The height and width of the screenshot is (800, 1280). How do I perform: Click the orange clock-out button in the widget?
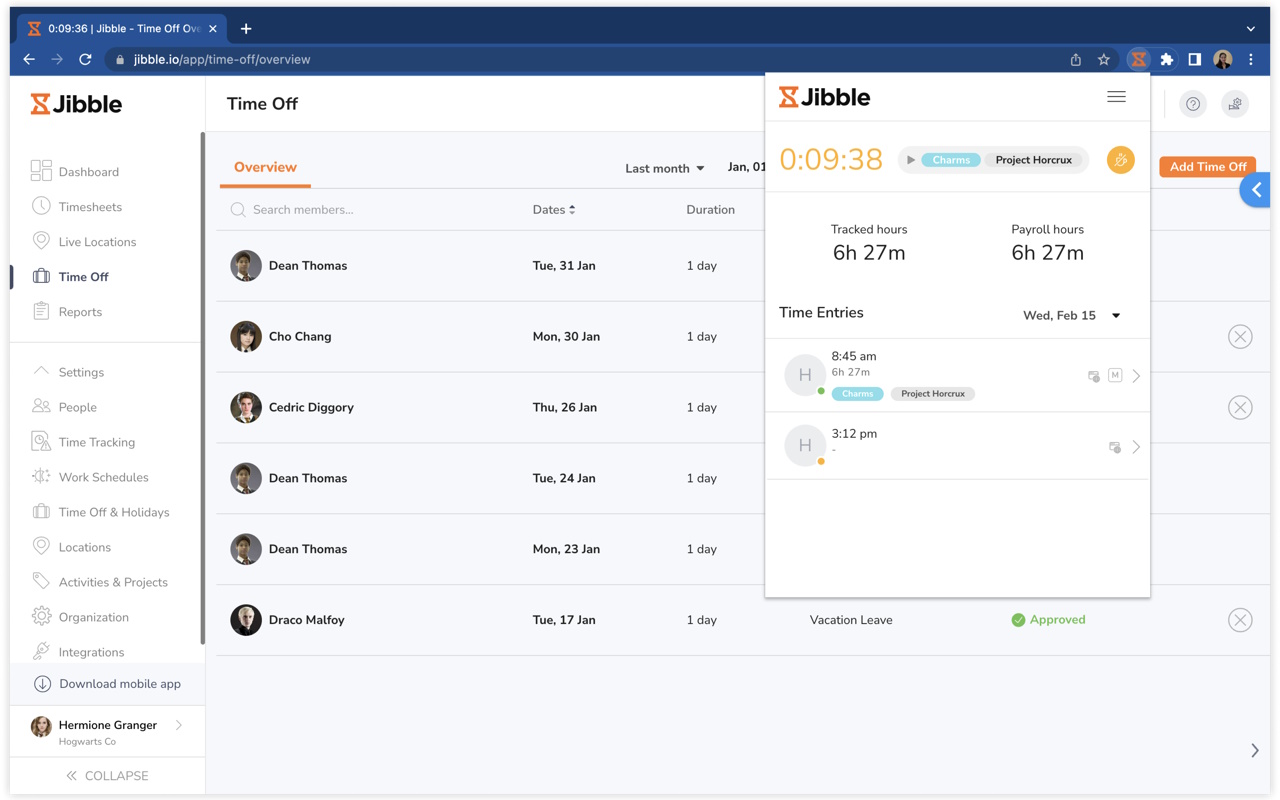(1120, 159)
